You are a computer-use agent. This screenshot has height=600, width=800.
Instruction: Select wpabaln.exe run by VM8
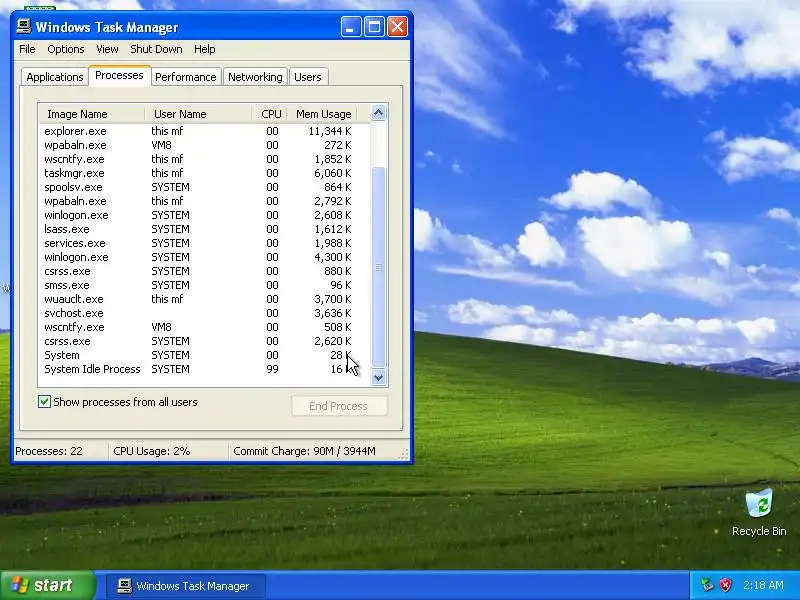click(x=204, y=145)
